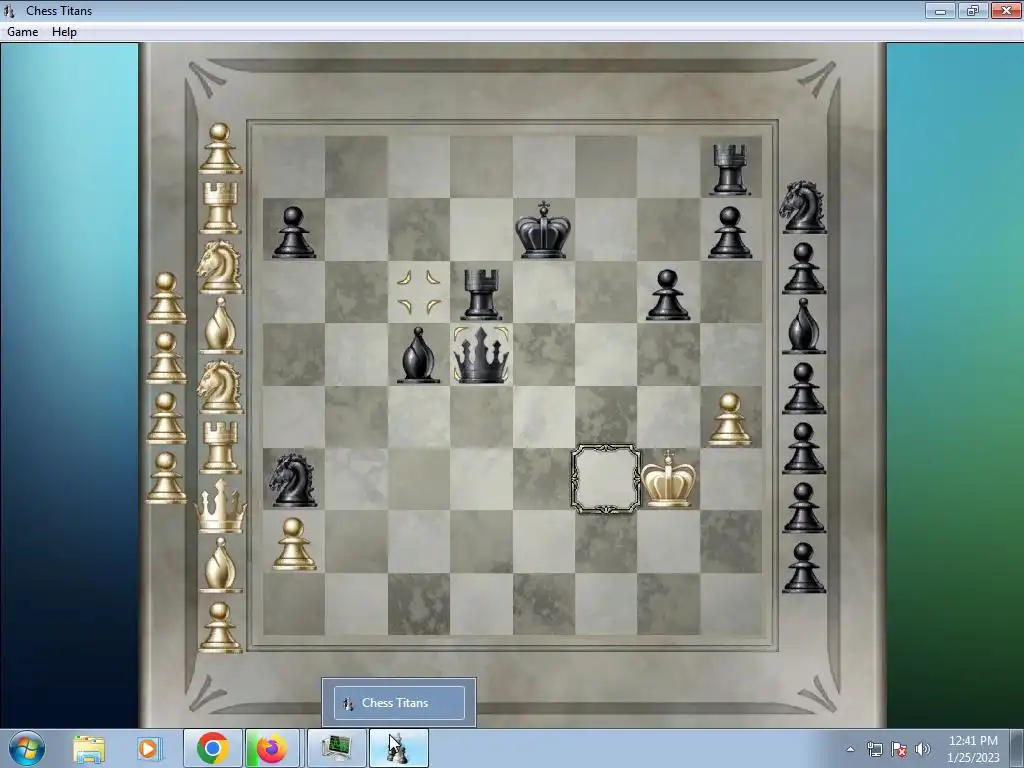The height and width of the screenshot is (768, 1024).
Task: Click the volume speaker tray icon
Action: tap(922, 749)
